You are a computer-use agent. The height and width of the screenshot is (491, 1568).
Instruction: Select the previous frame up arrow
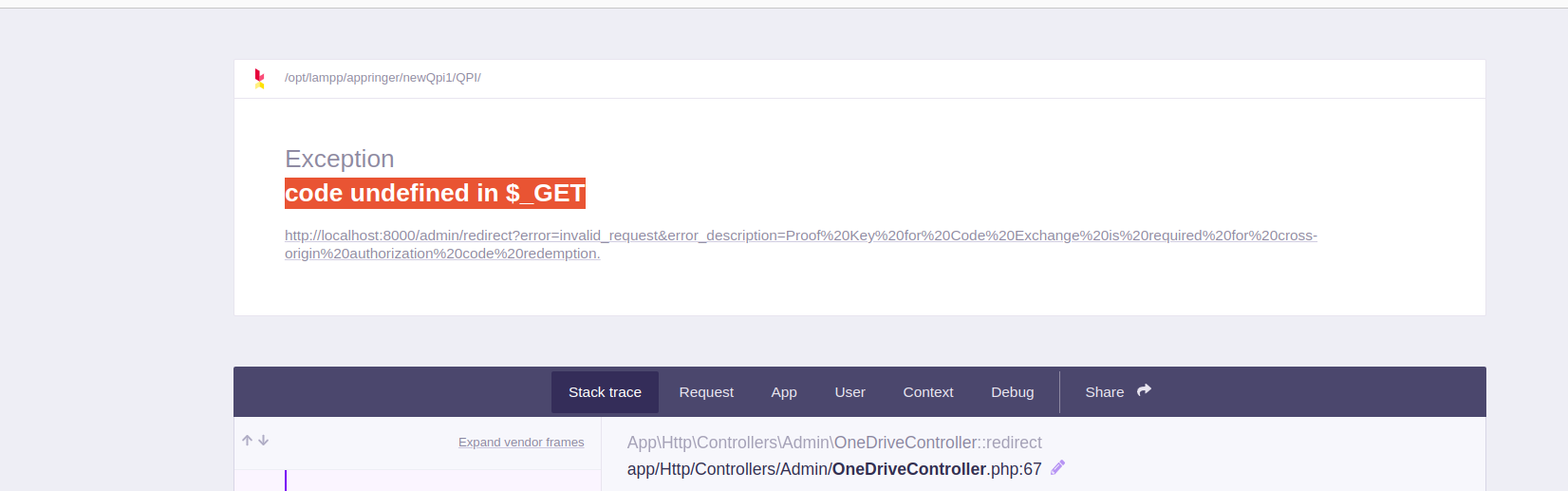[247, 441]
